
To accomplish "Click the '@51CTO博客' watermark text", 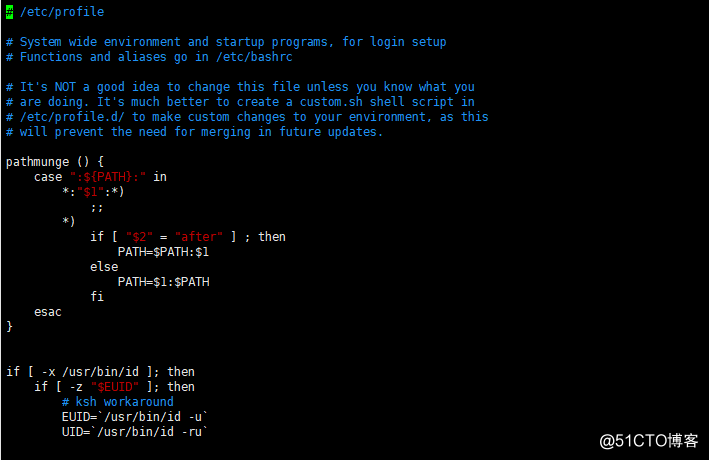I will point(648,441).
